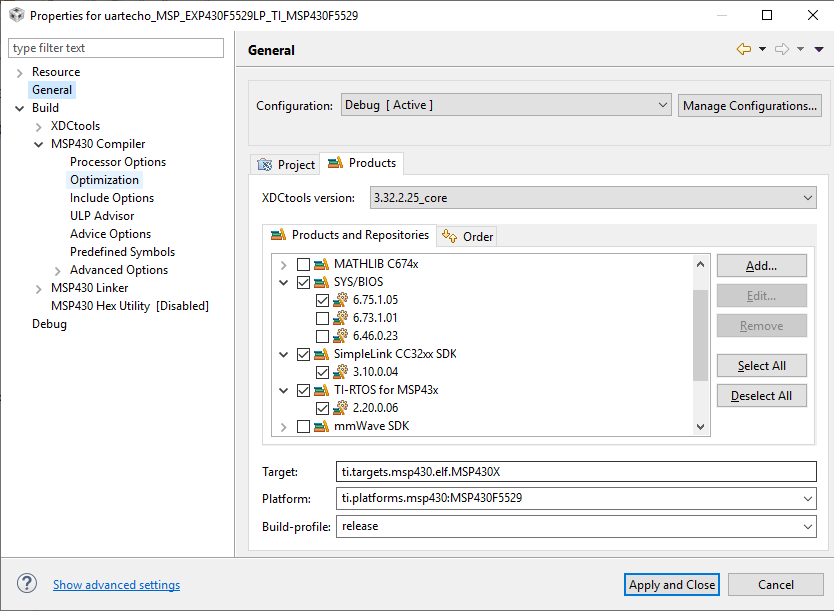Switch to the Order tab

pos(468,236)
